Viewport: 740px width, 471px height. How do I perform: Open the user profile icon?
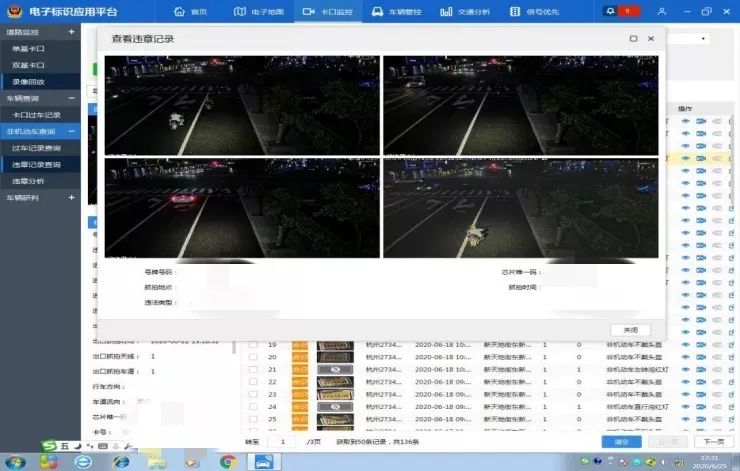point(662,11)
